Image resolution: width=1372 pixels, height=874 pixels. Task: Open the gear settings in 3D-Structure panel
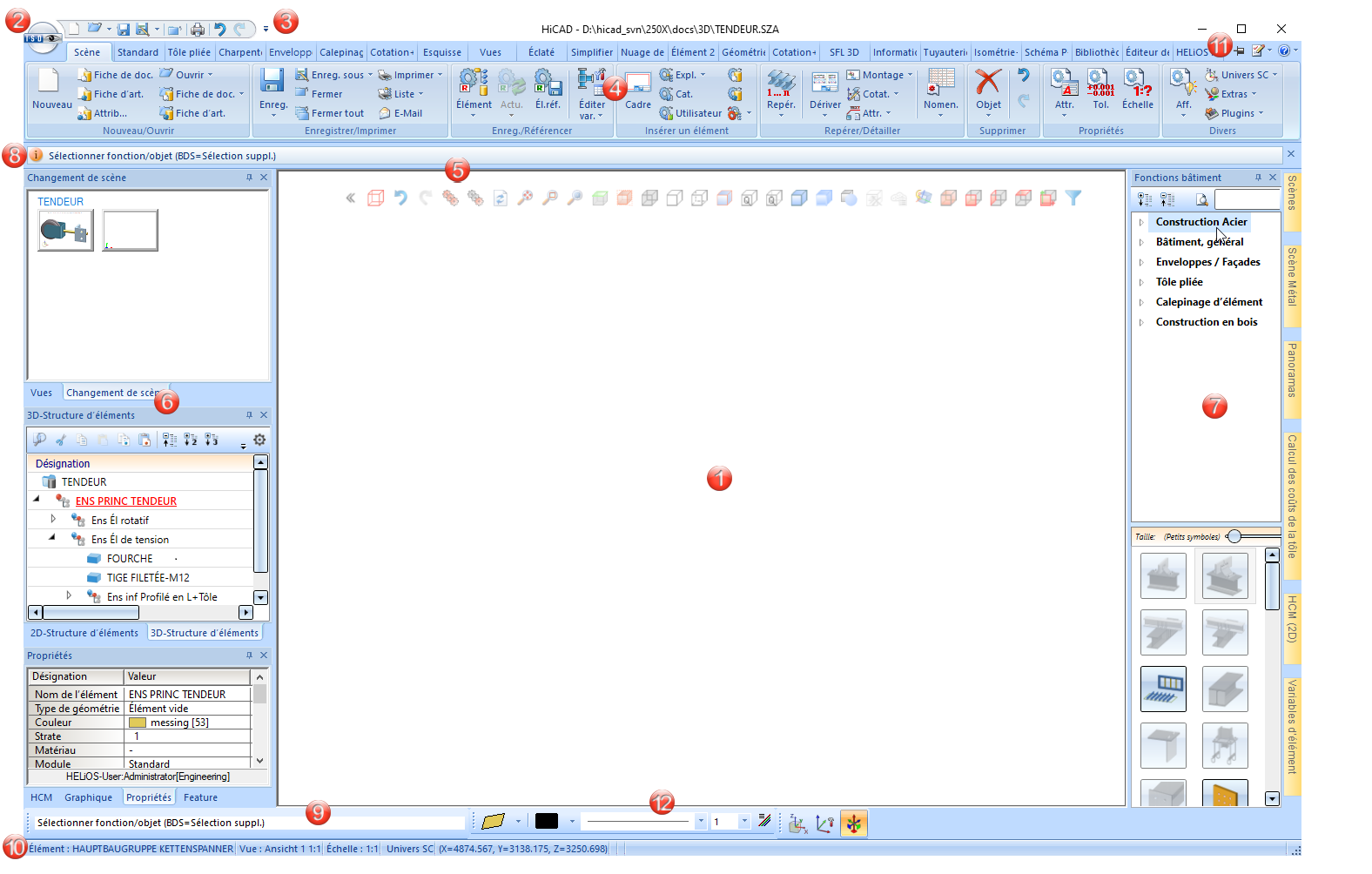point(259,440)
